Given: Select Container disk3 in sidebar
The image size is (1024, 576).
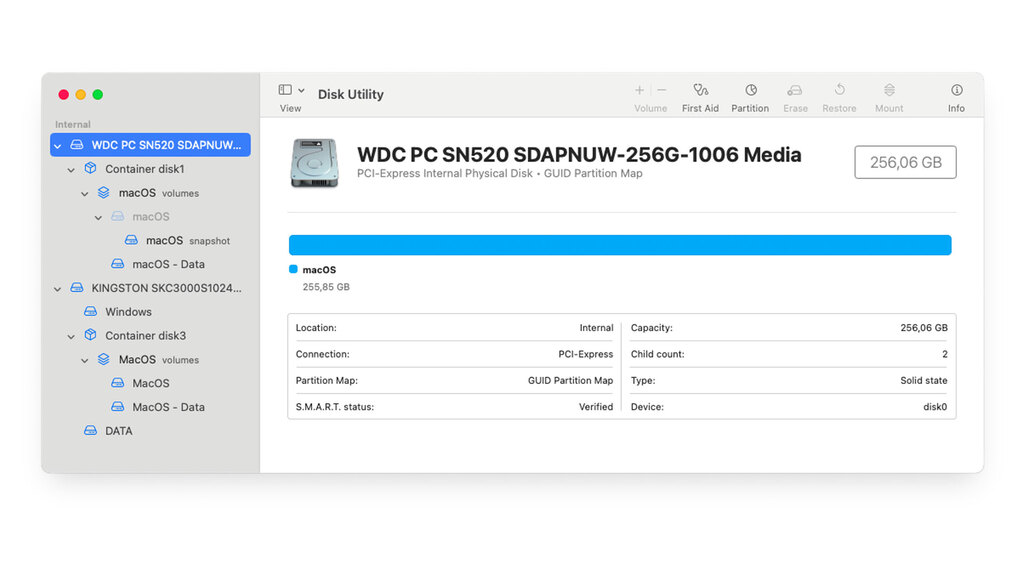Looking at the screenshot, I should (150, 336).
